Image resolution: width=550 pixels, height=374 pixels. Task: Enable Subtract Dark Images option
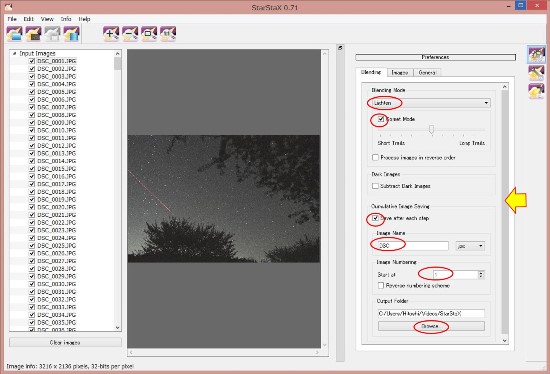(375, 186)
